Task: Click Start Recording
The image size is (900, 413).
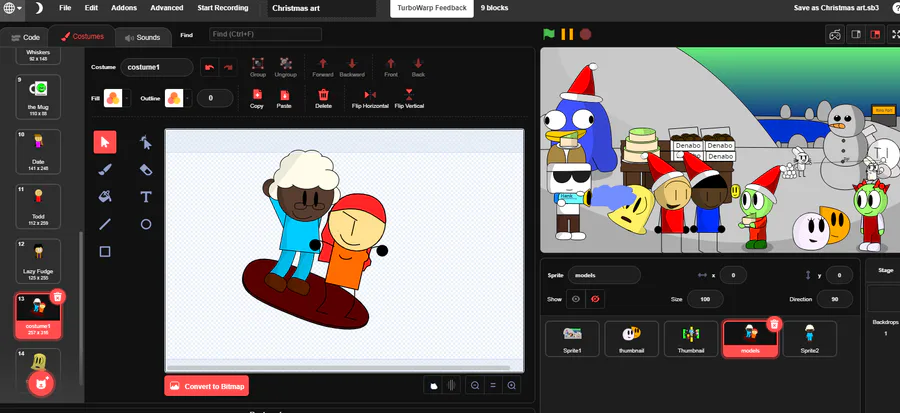Action: tap(223, 8)
